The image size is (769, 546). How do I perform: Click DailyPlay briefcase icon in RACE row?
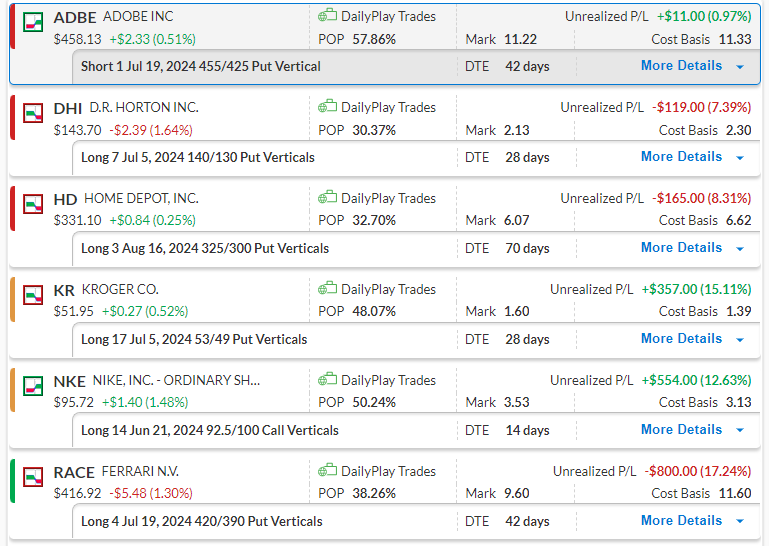[327, 470]
